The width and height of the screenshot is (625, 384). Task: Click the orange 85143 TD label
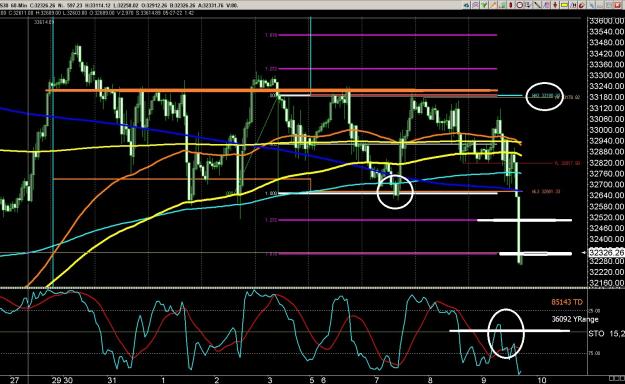[567, 302]
